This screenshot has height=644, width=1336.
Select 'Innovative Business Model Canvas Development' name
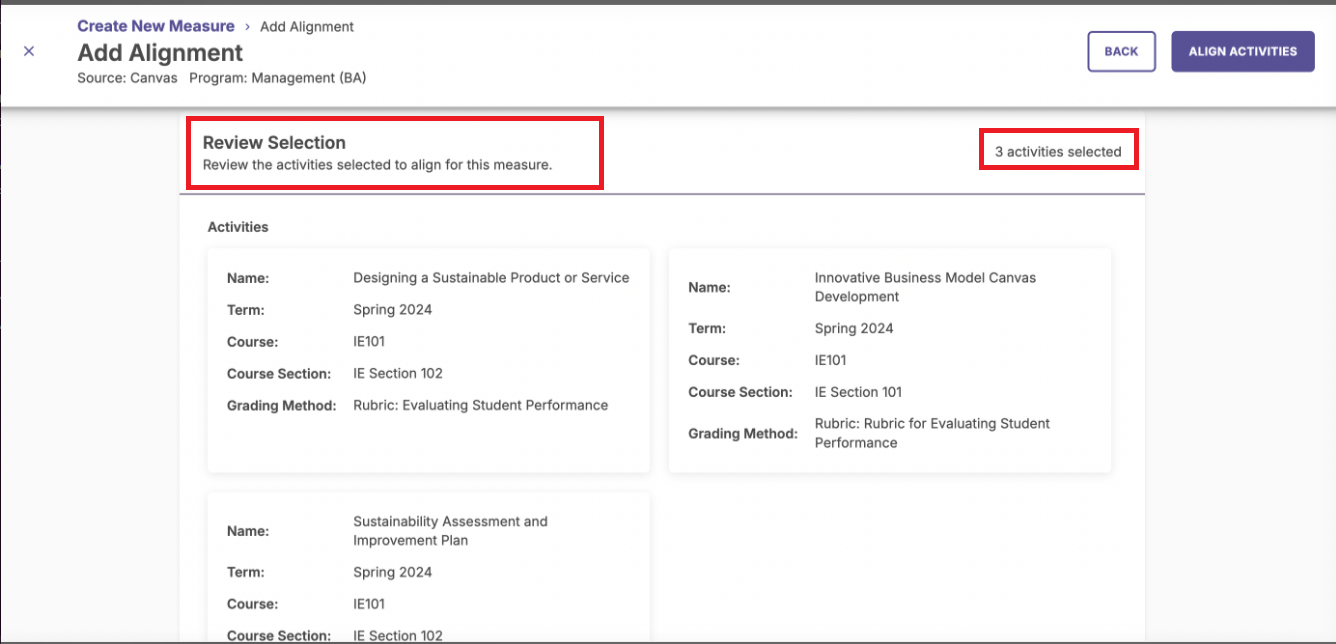pyautogui.click(x=925, y=287)
